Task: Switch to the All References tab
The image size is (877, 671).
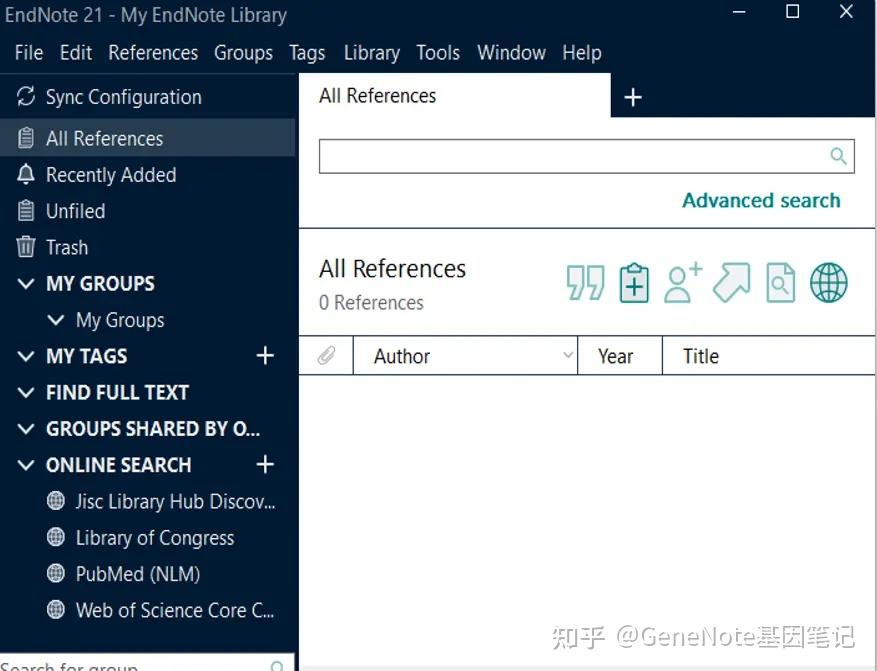Action: (377, 96)
